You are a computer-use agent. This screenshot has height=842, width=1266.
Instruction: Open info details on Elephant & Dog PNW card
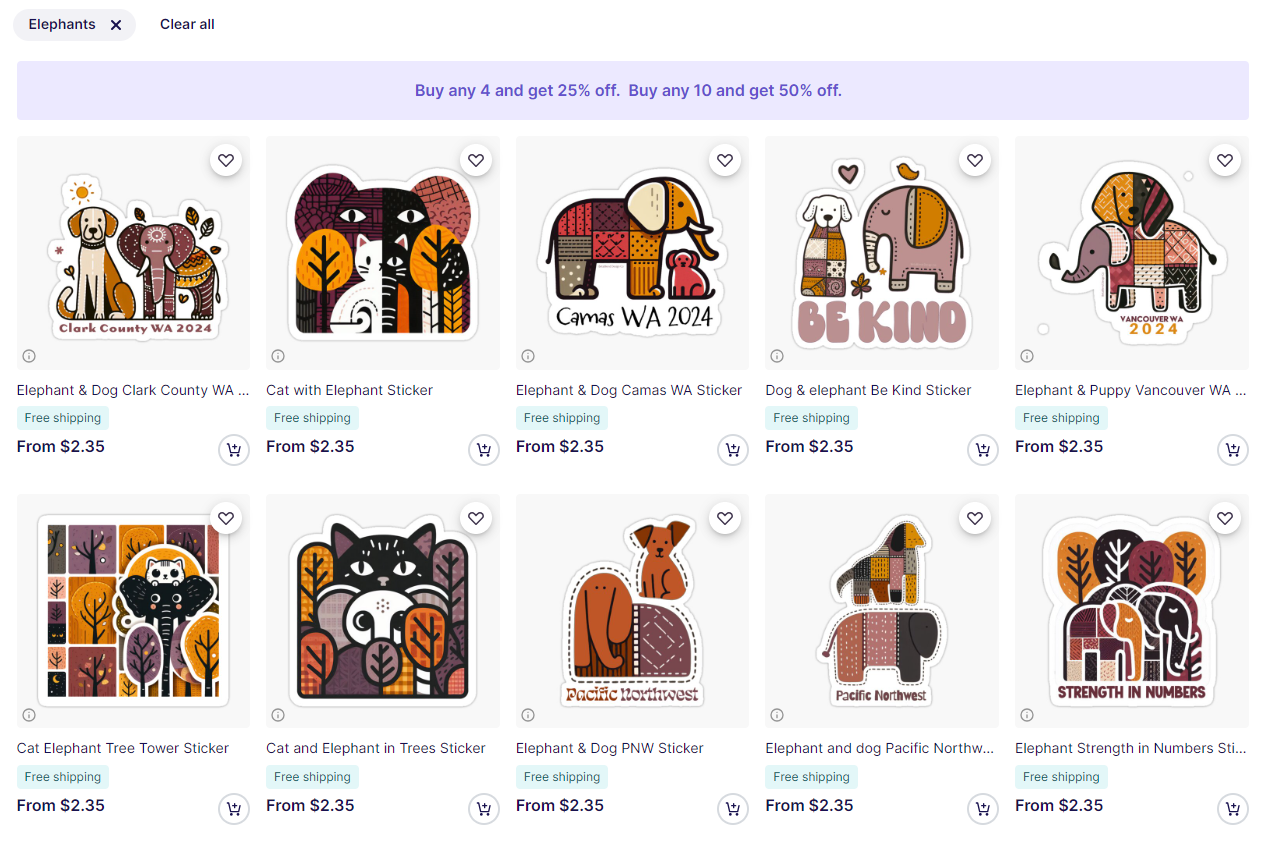528,714
